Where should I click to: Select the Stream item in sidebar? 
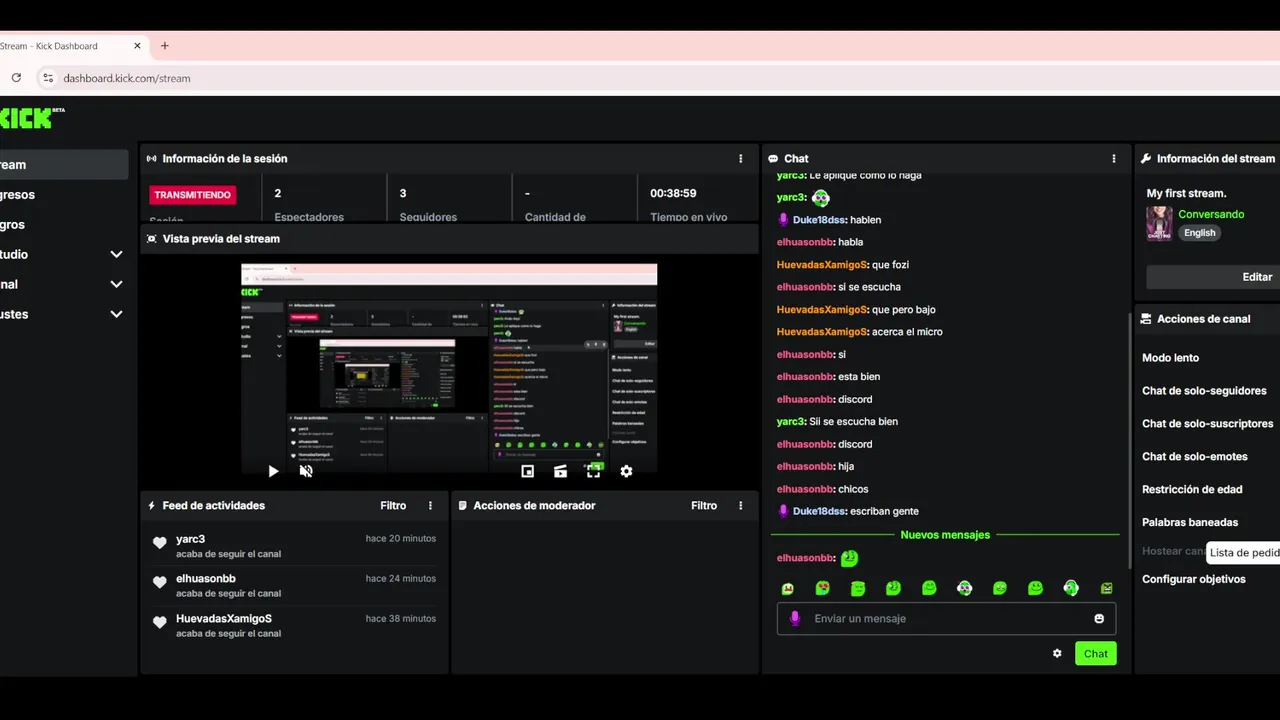[64, 165]
